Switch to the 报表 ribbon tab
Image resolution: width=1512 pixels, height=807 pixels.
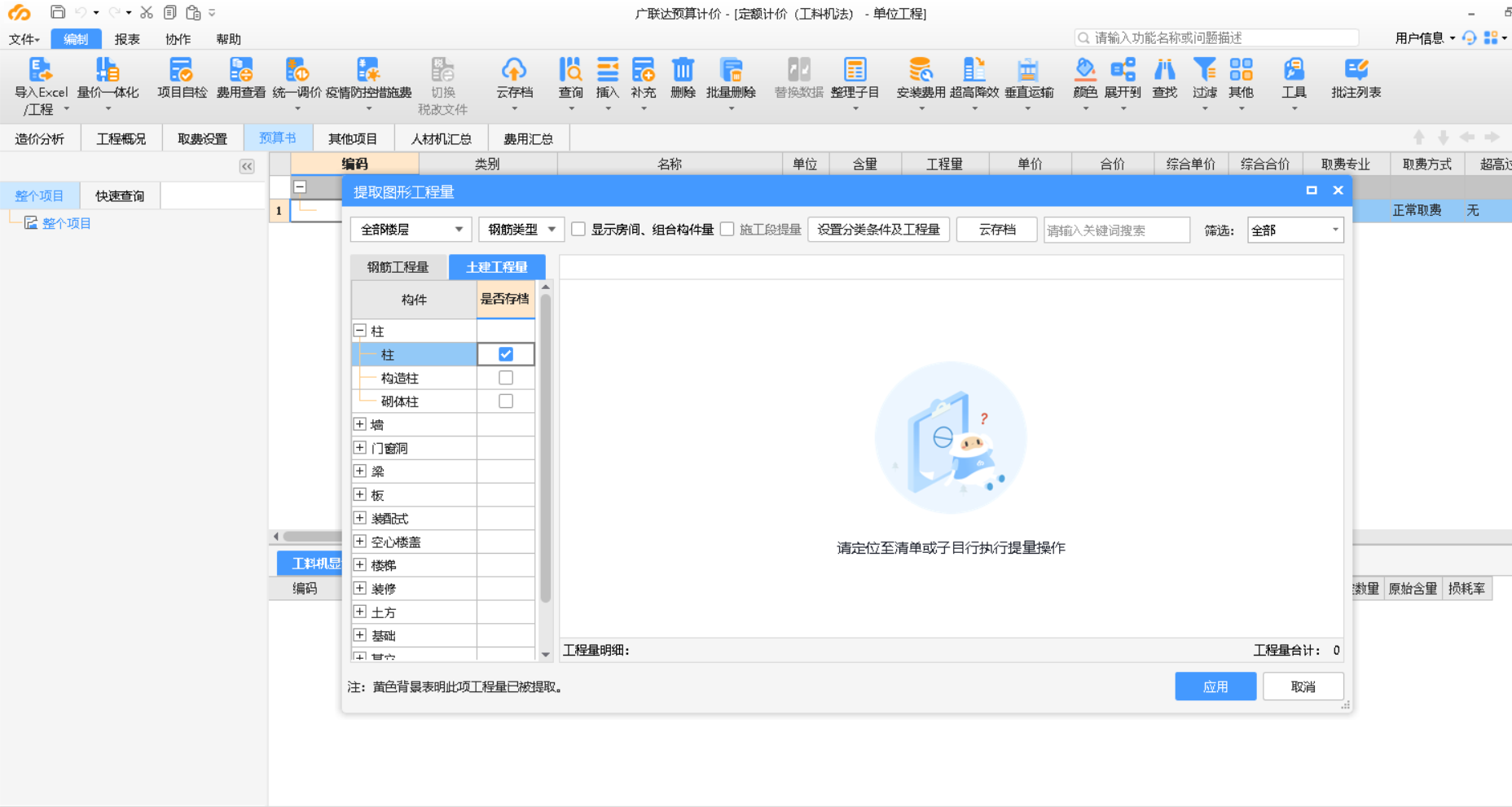click(x=127, y=39)
